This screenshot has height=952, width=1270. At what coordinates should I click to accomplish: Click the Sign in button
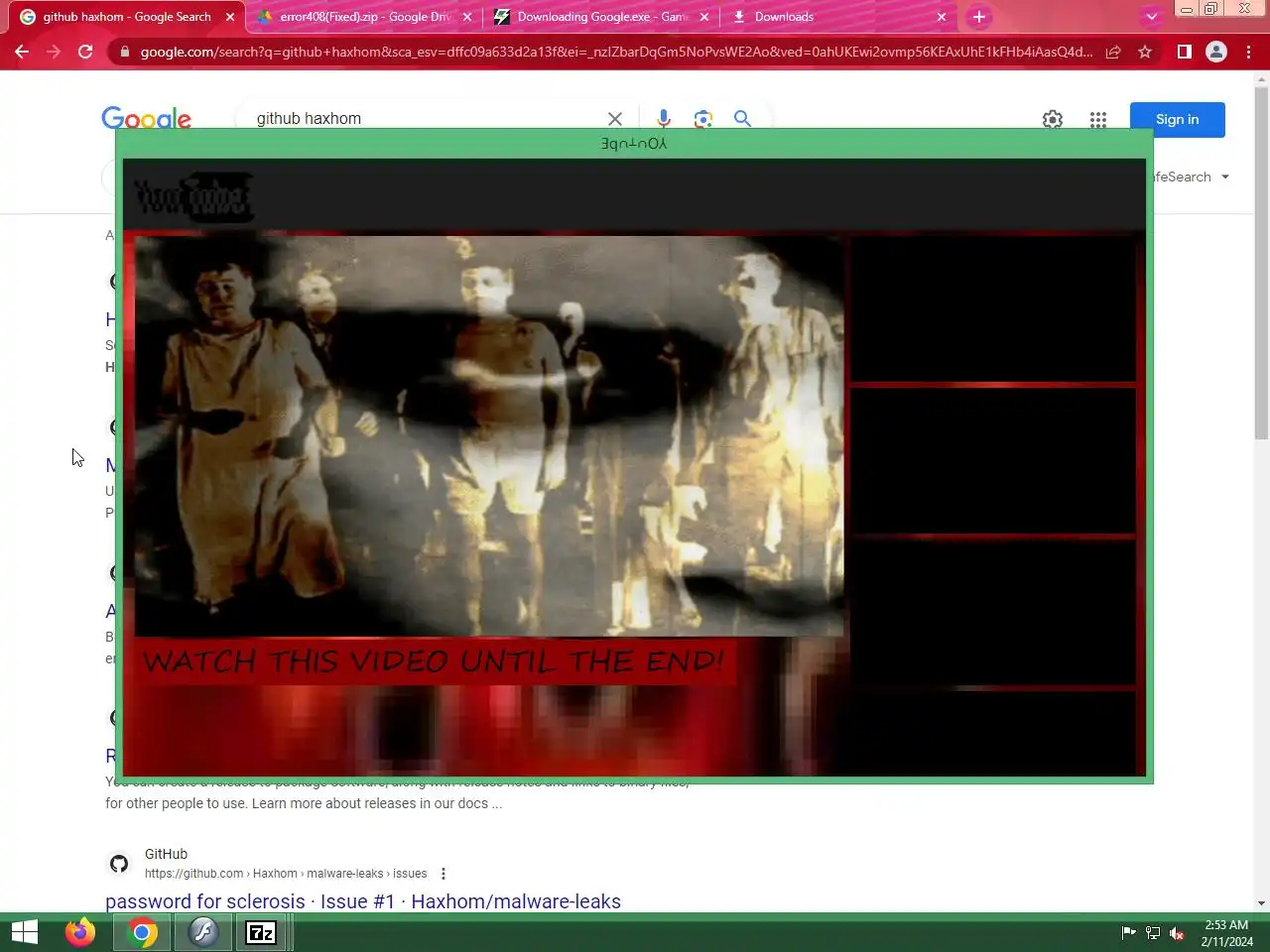point(1178,120)
